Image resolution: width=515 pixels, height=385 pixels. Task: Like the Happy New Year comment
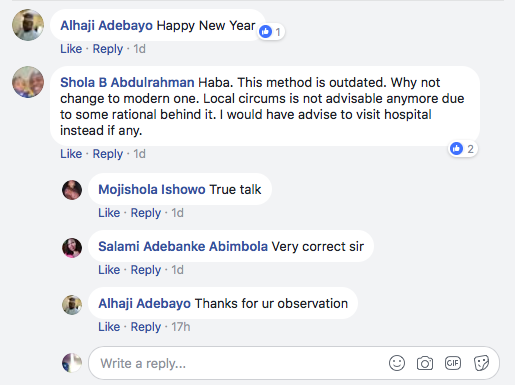tap(71, 49)
